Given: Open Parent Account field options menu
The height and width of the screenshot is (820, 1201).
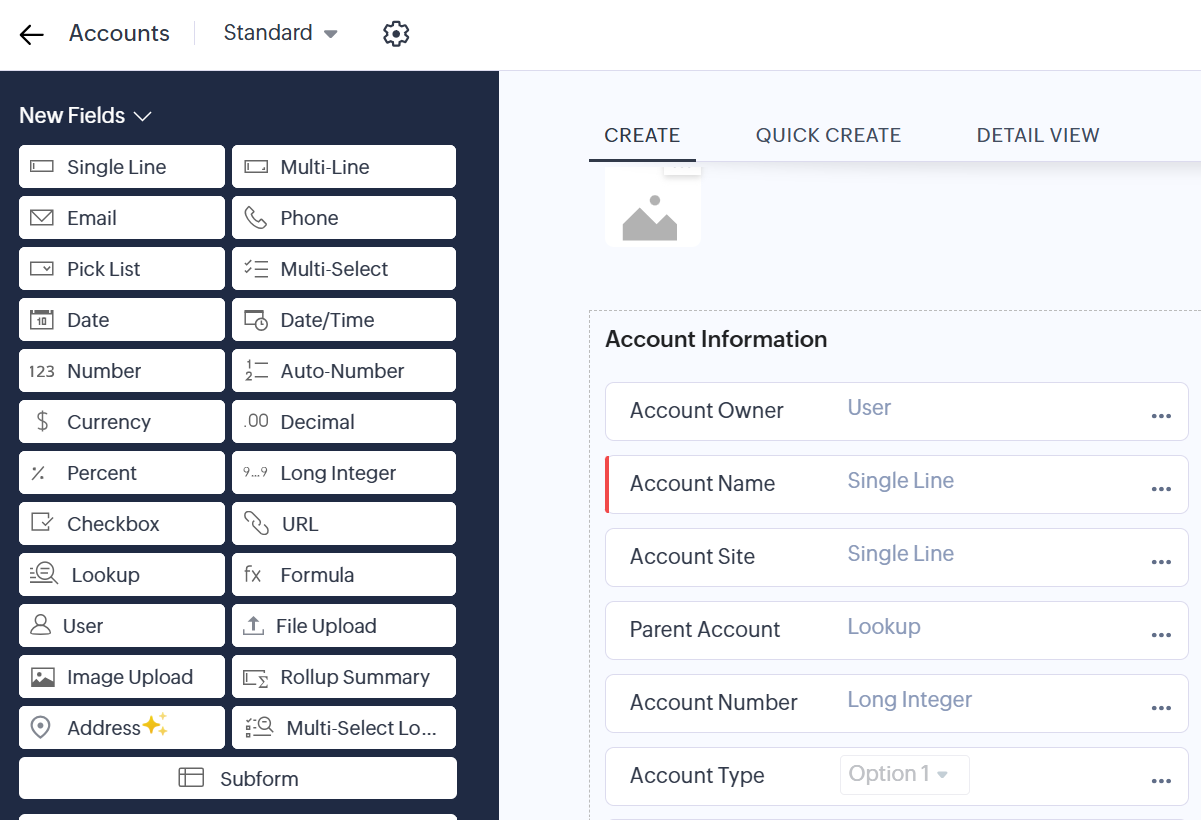Looking at the screenshot, I should click(x=1161, y=635).
